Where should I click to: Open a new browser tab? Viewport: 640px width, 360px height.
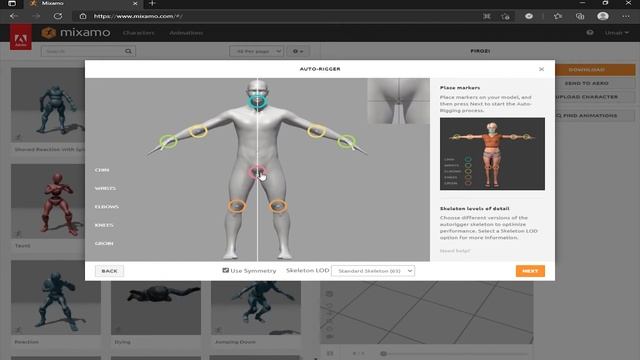click(x=152, y=3)
